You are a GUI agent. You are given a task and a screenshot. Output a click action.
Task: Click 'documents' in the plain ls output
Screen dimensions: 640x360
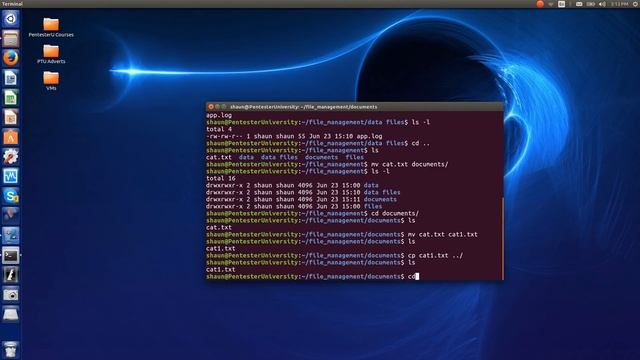321,157
